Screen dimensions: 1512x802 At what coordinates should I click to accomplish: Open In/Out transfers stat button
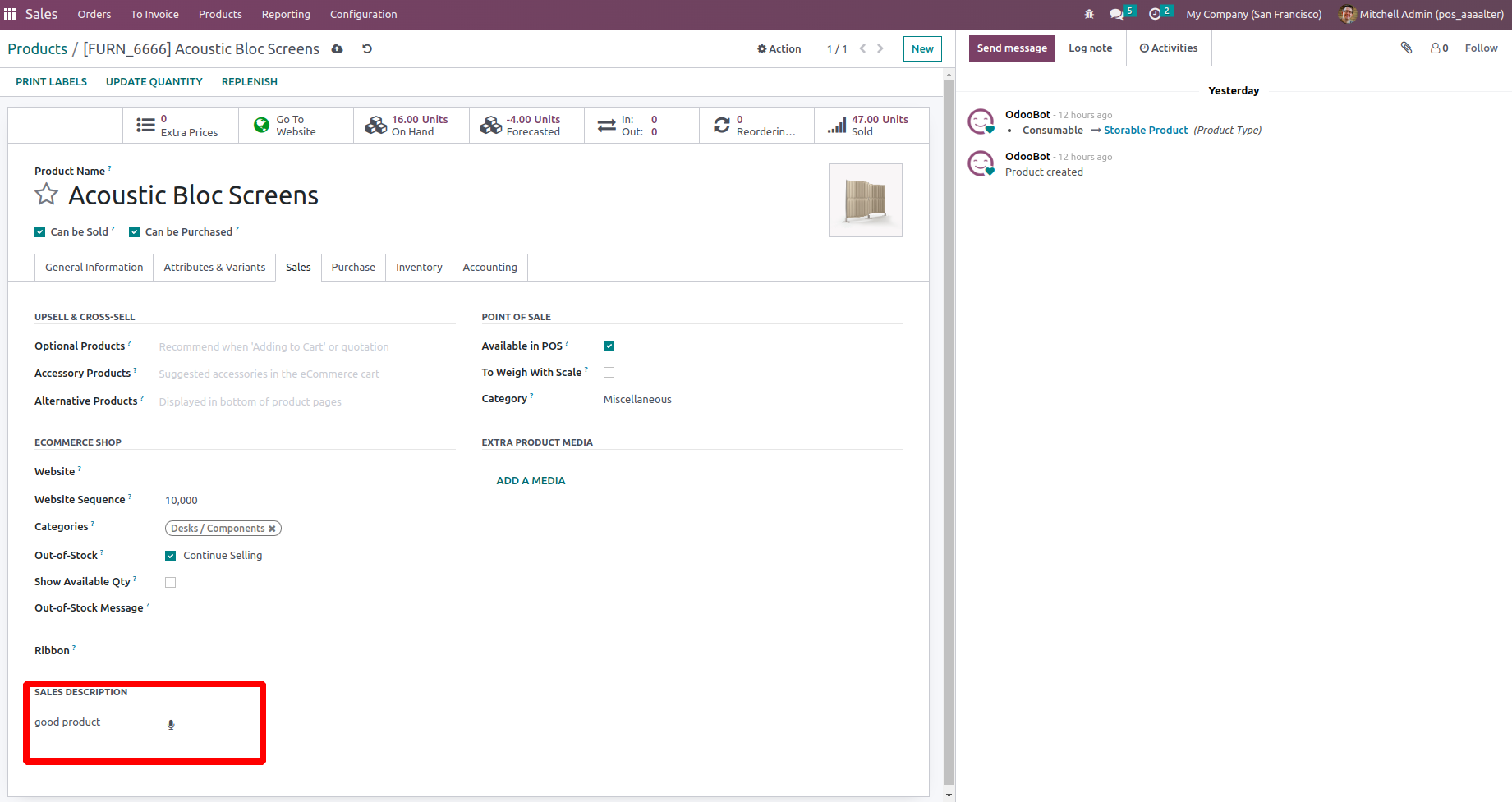(x=641, y=126)
